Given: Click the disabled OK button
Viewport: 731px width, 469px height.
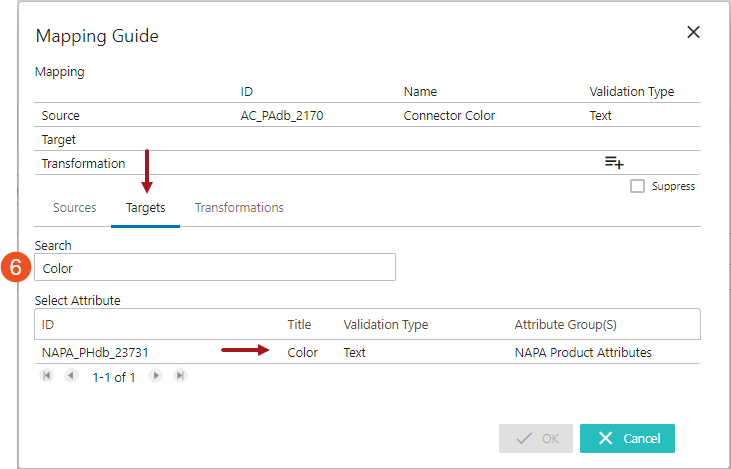Looking at the screenshot, I should (536, 438).
